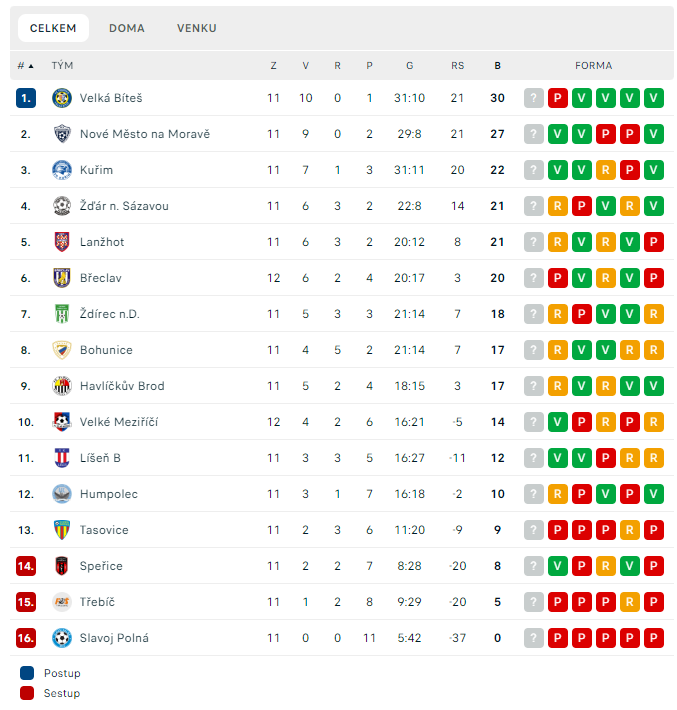Click Humpolec's last green V form badge
This screenshot has height=710, width=677.
[x=653, y=494]
